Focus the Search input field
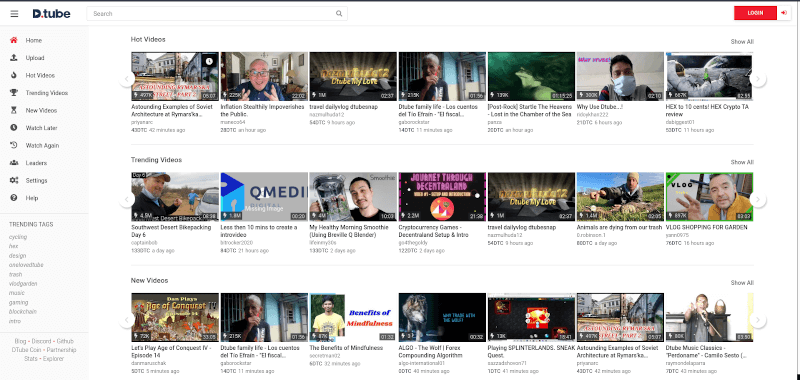 (x=217, y=14)
